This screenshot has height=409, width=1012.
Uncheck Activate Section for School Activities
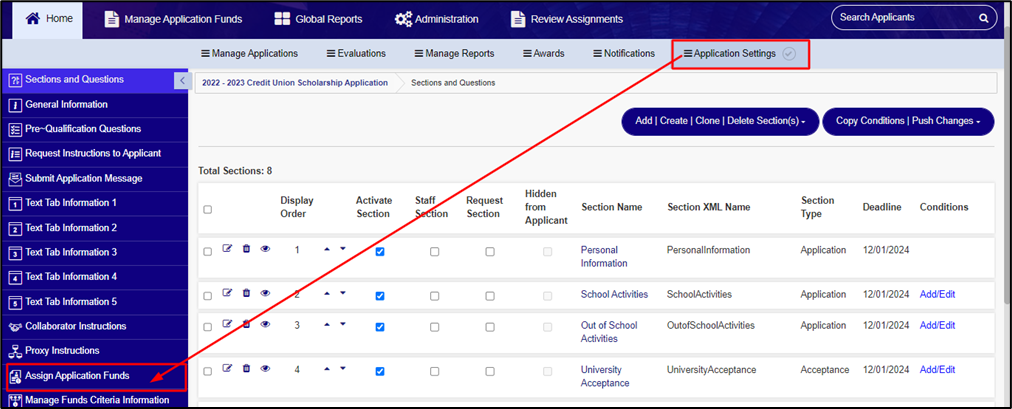pyautogui.click(x=380, y=296)
